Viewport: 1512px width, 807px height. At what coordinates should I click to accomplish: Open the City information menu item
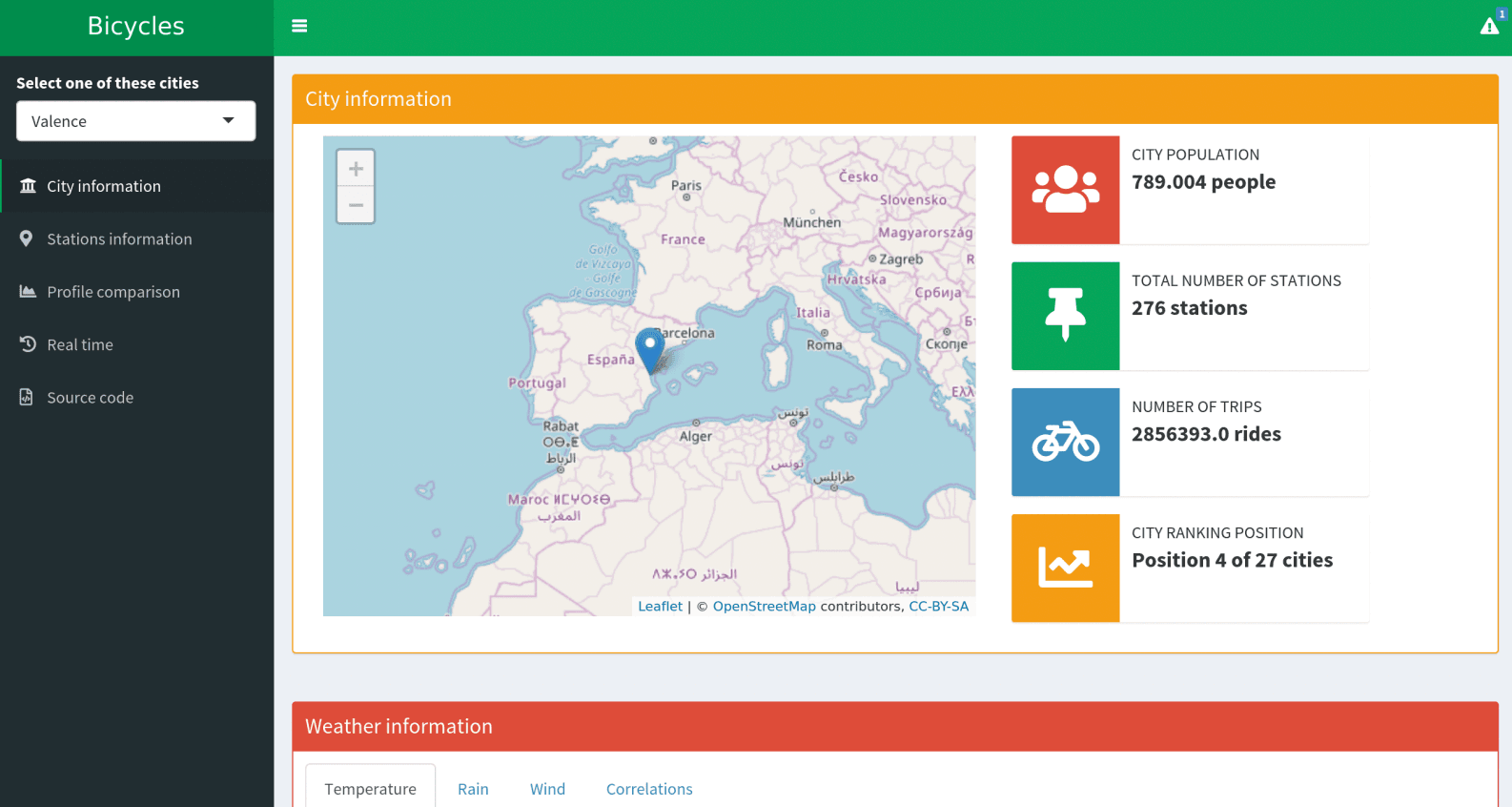pyautogui.click(x=137, y=186)
